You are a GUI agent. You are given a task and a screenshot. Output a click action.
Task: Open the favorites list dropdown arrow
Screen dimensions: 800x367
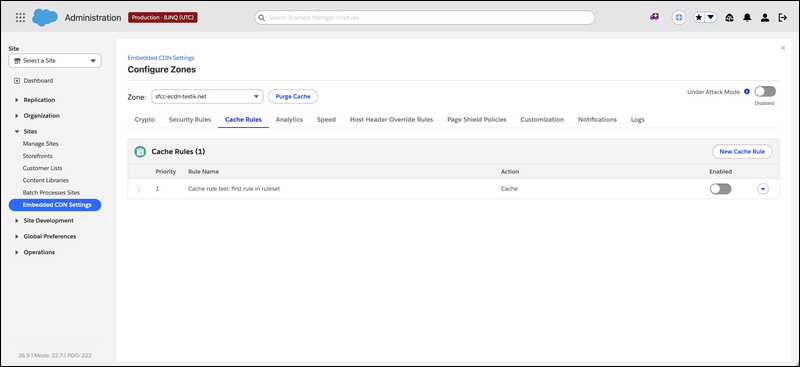(x=711, y=17)
